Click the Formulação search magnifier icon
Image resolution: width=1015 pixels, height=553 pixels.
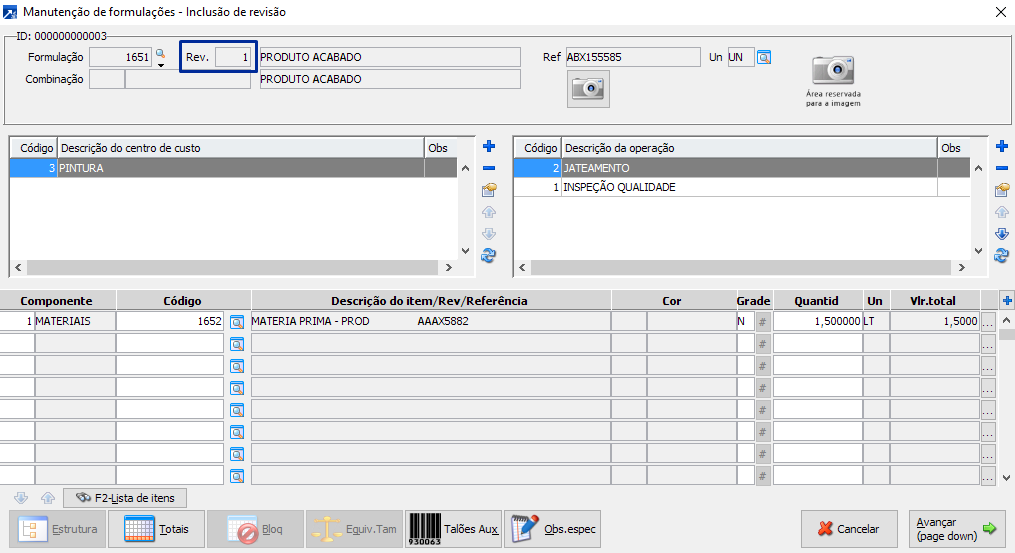(161, 54)
